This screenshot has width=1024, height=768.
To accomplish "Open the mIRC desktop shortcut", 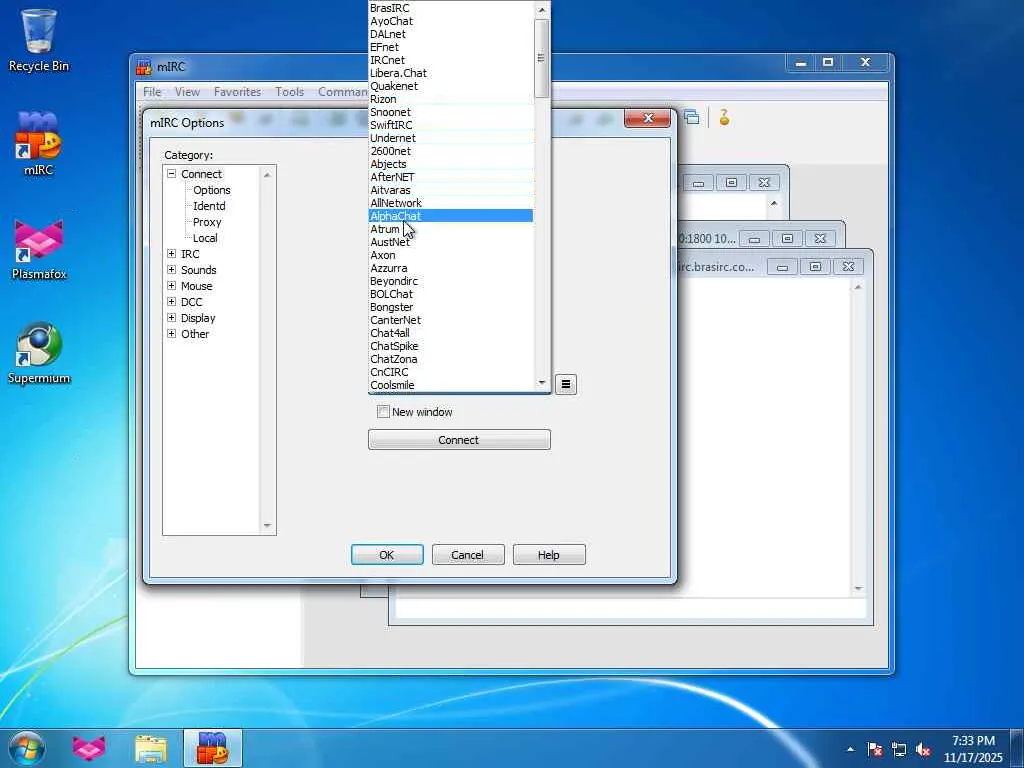I will click(x=39, y=144).
